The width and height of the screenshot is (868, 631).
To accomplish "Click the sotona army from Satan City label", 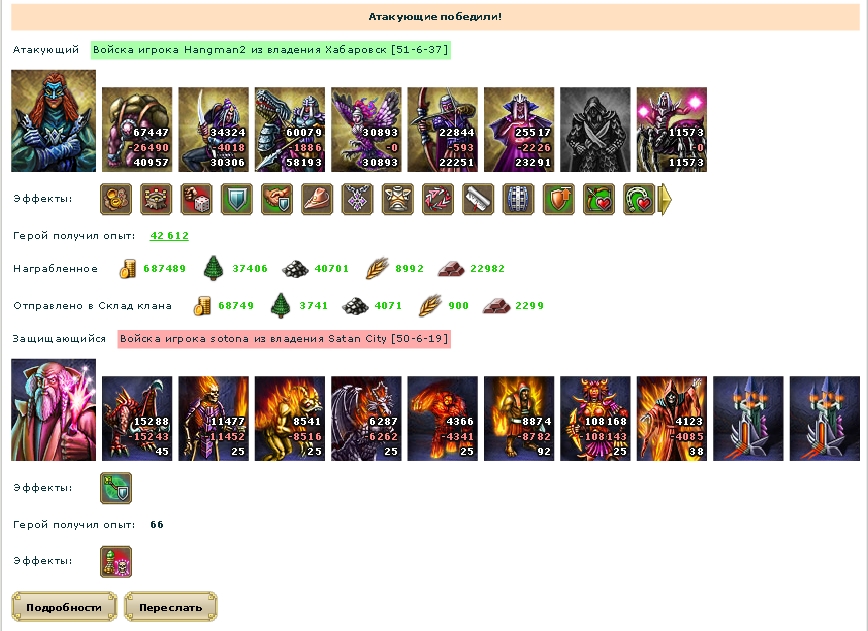I will pyautogui.click(x=284, y=339).
